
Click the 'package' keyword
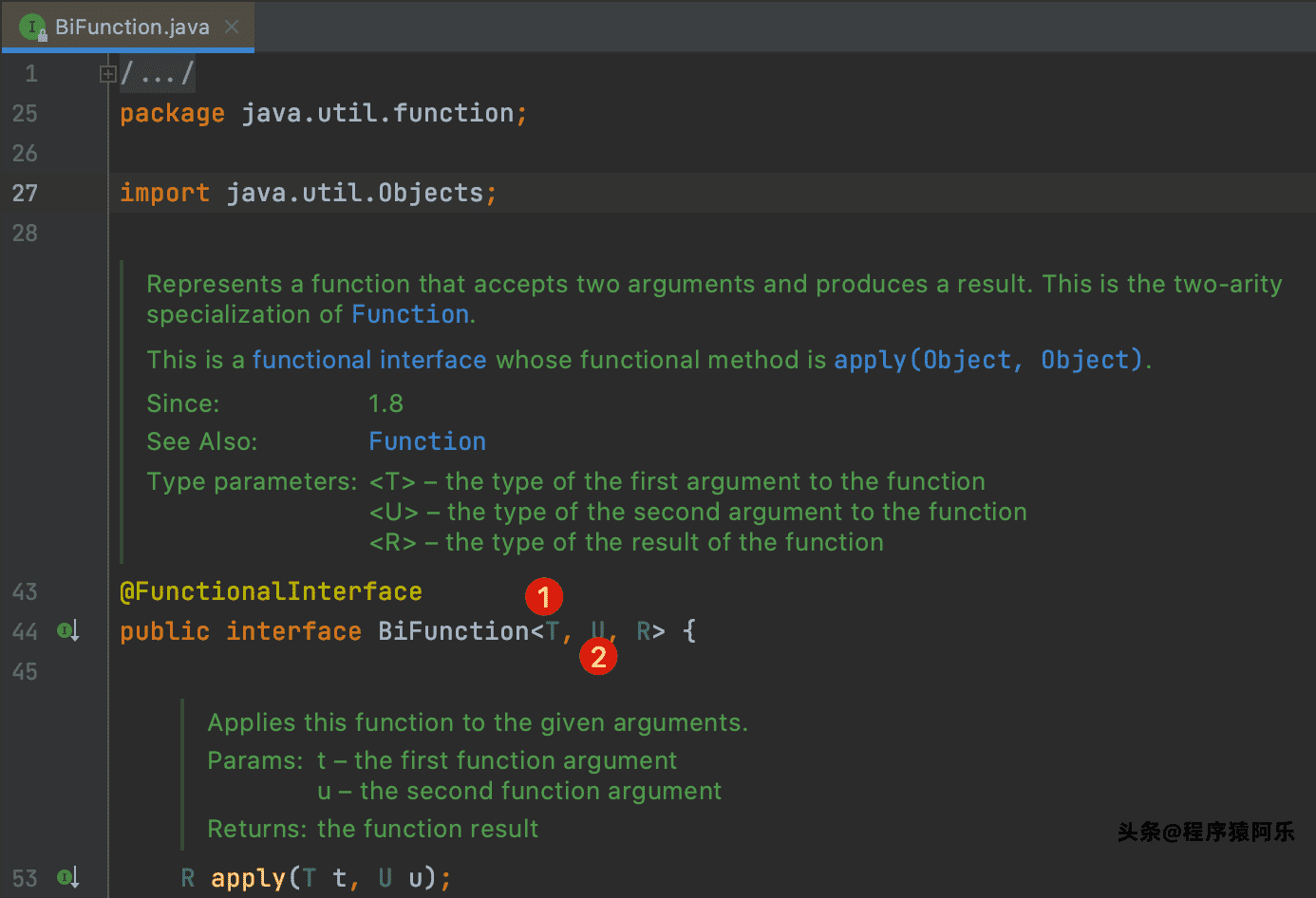coord(172,114)
